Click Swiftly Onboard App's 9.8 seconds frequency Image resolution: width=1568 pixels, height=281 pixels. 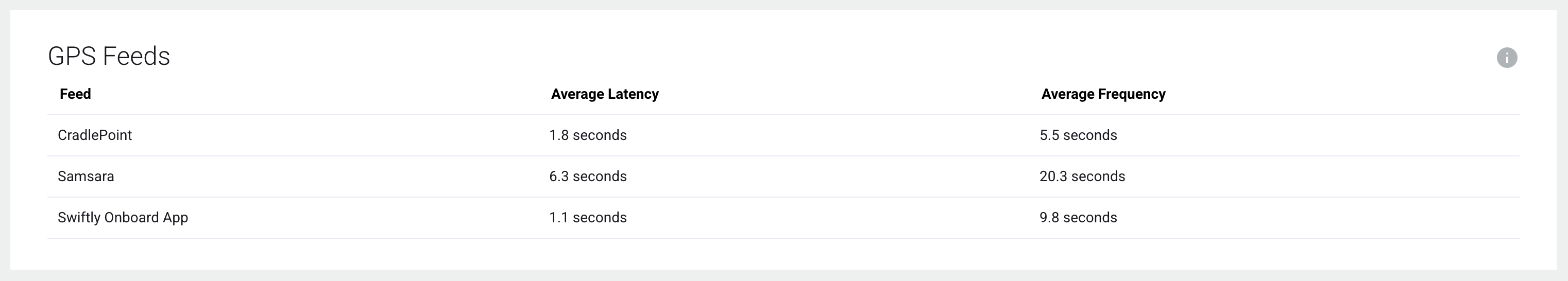click(x=1078, y=218)
